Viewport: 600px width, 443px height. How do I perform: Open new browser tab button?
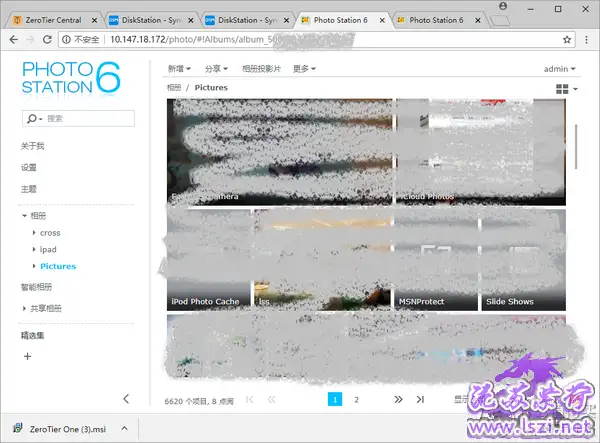click(x=500, y=20)
